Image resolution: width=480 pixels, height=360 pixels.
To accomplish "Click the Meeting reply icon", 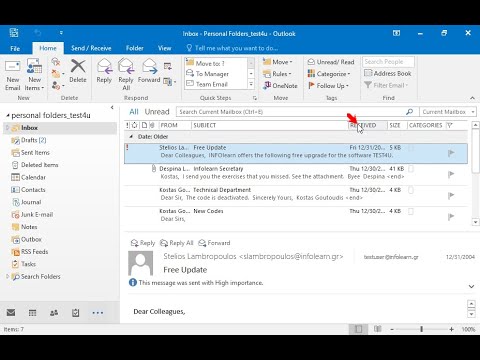I will (x=168, y=66).
